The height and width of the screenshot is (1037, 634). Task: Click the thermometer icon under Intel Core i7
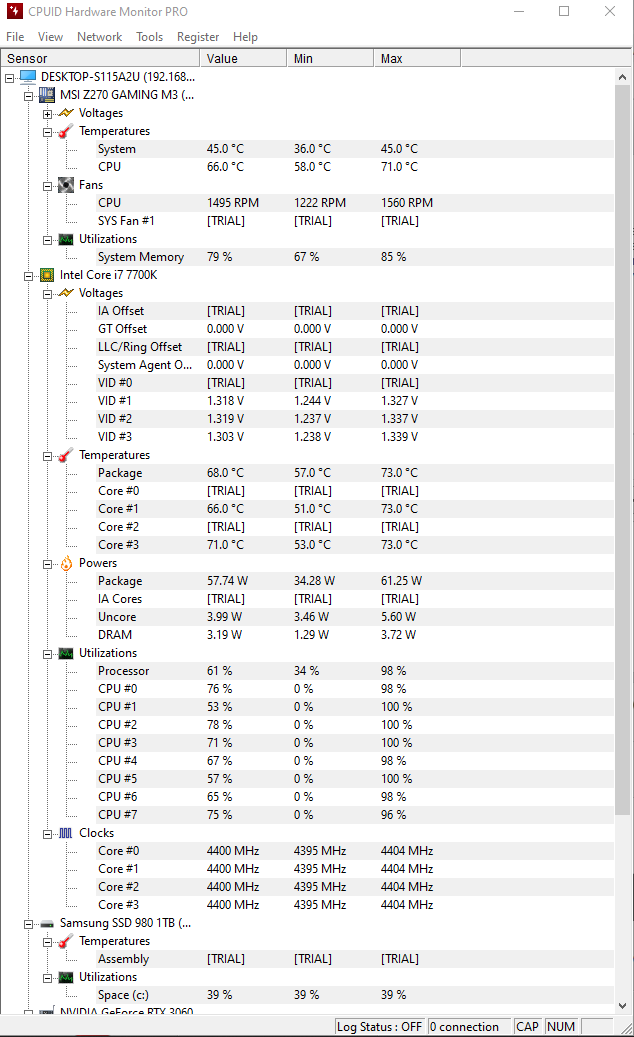tap(66, 455)
